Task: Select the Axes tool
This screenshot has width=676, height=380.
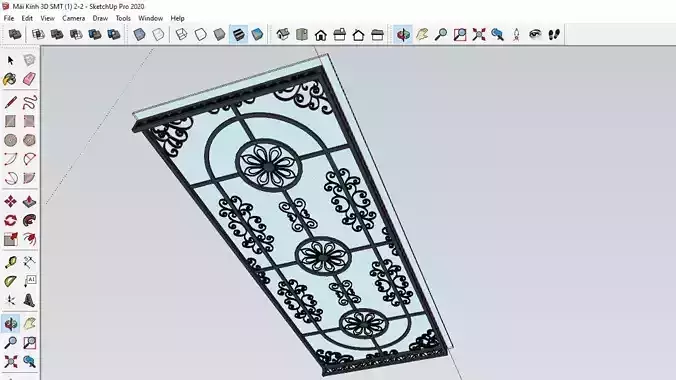Action: coord(10,300)
